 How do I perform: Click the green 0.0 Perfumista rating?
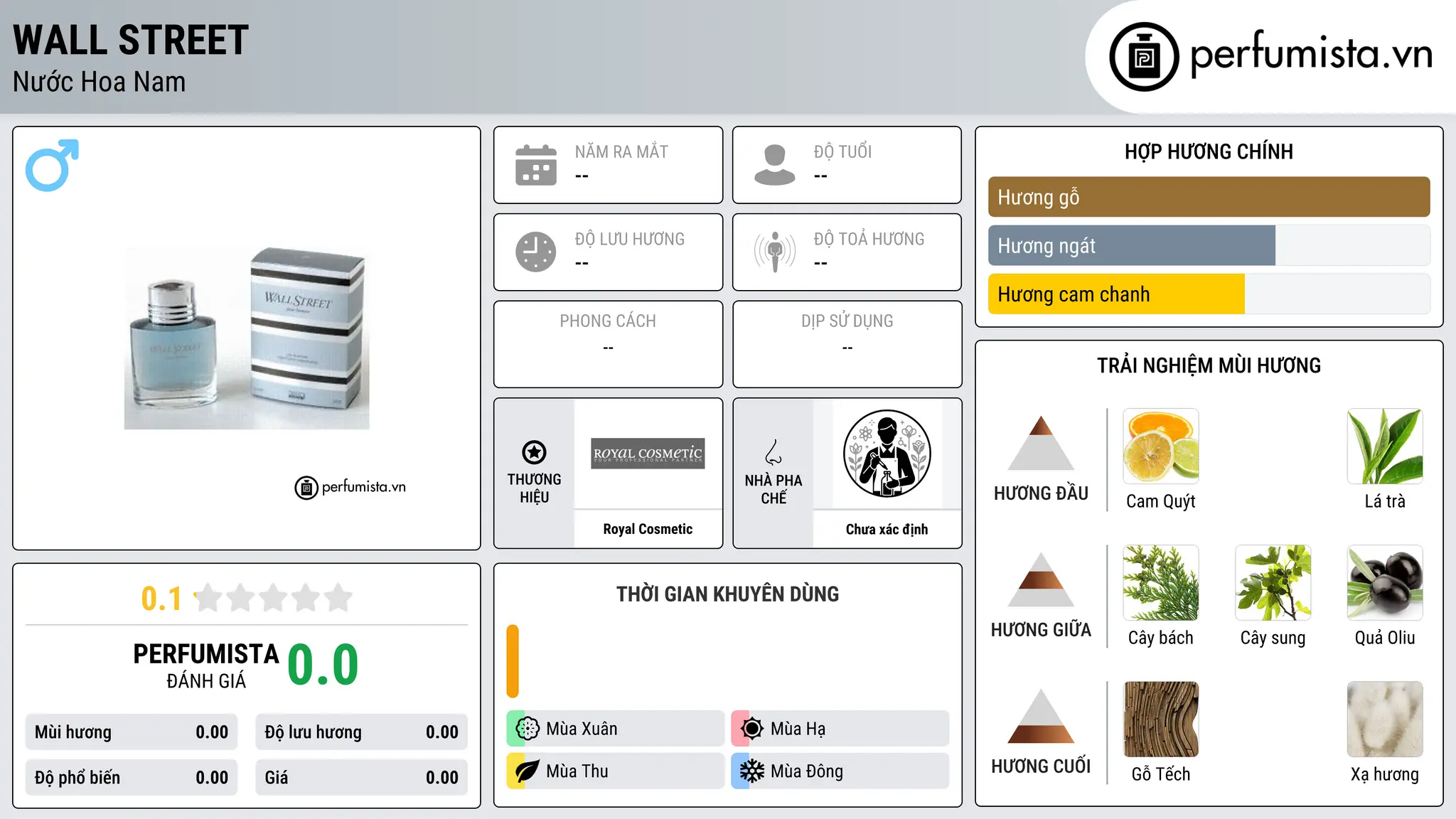pos(323,665)
